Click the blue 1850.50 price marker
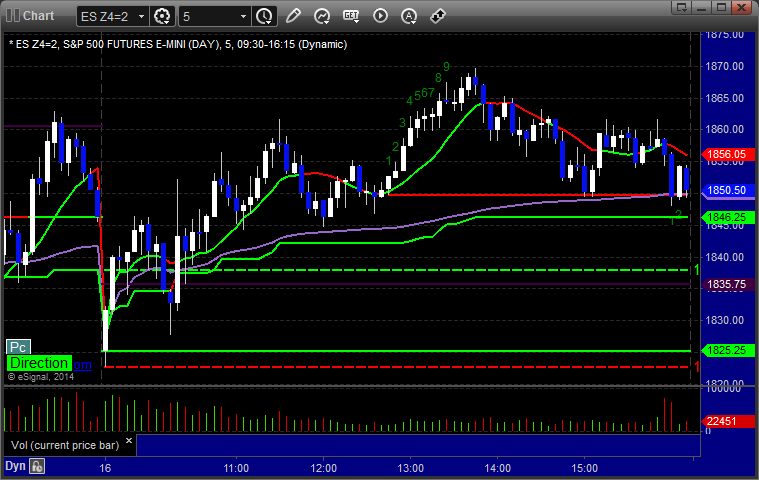This screenshot has width=759, height=480. pos(728,190)
